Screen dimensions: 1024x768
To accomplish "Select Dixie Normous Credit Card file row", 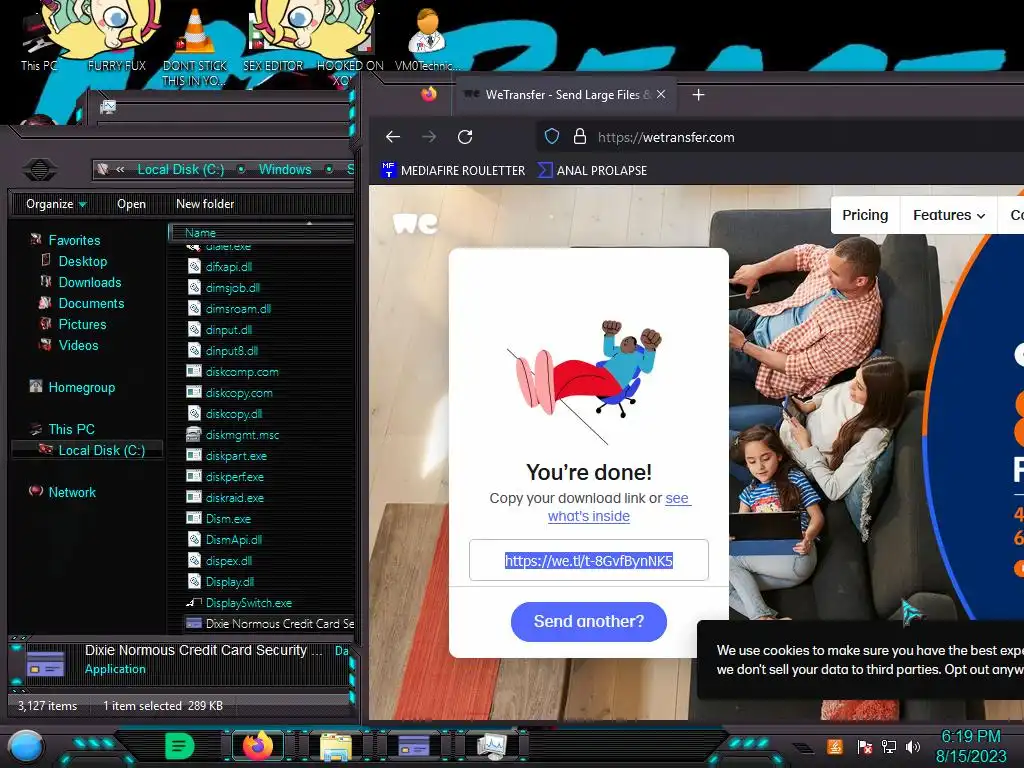I will [x=270, y=624].
